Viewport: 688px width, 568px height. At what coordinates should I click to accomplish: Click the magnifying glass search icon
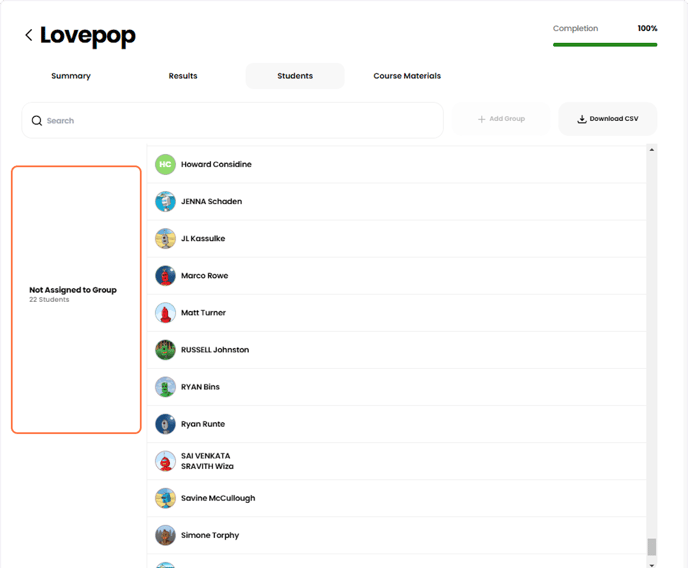[37, 121]
